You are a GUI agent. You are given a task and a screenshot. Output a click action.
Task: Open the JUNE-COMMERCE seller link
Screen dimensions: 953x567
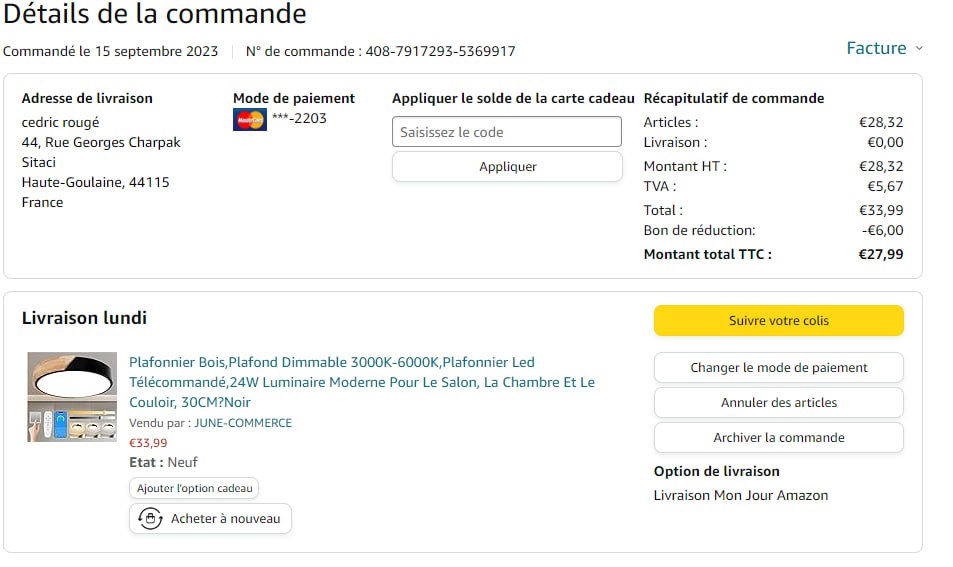pos(243,423)
